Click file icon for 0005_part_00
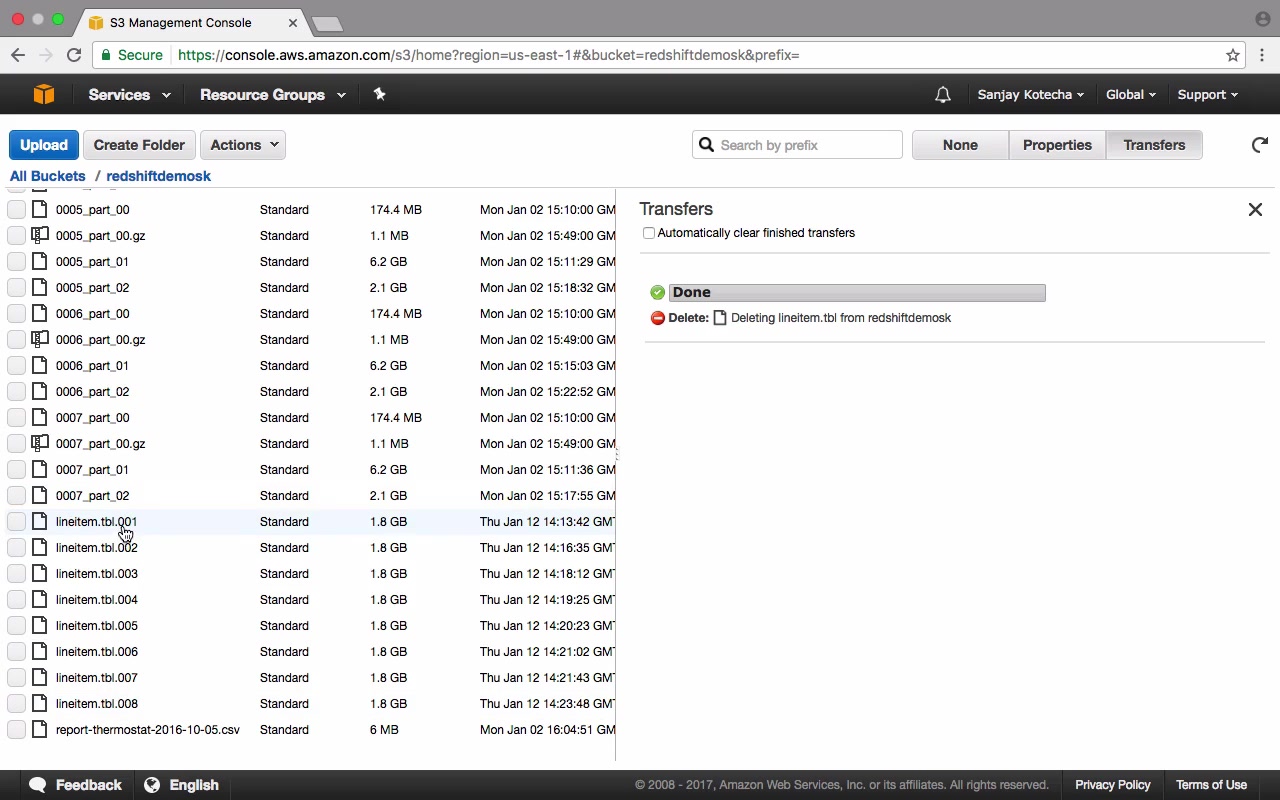 click(x=39, y=209)
